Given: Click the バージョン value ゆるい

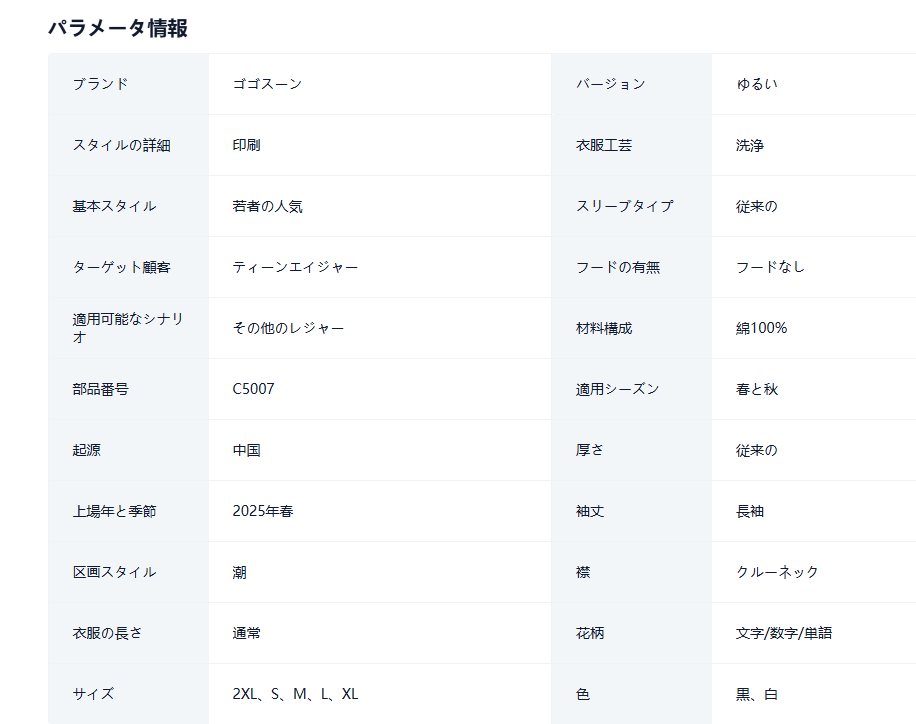Looking at the screenshot, I should click(757, 84).
